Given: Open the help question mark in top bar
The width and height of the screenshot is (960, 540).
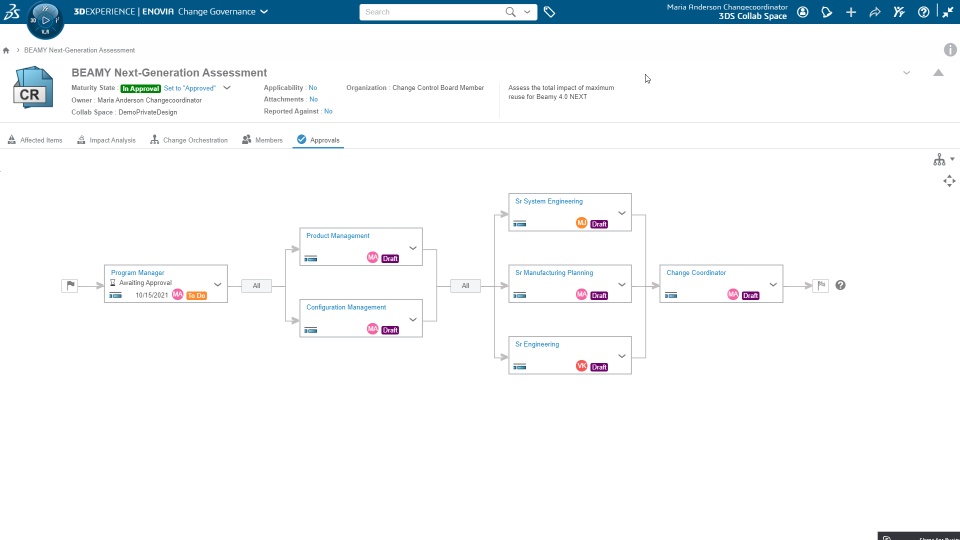Looking at the screenshot, I should coord(923,12).
